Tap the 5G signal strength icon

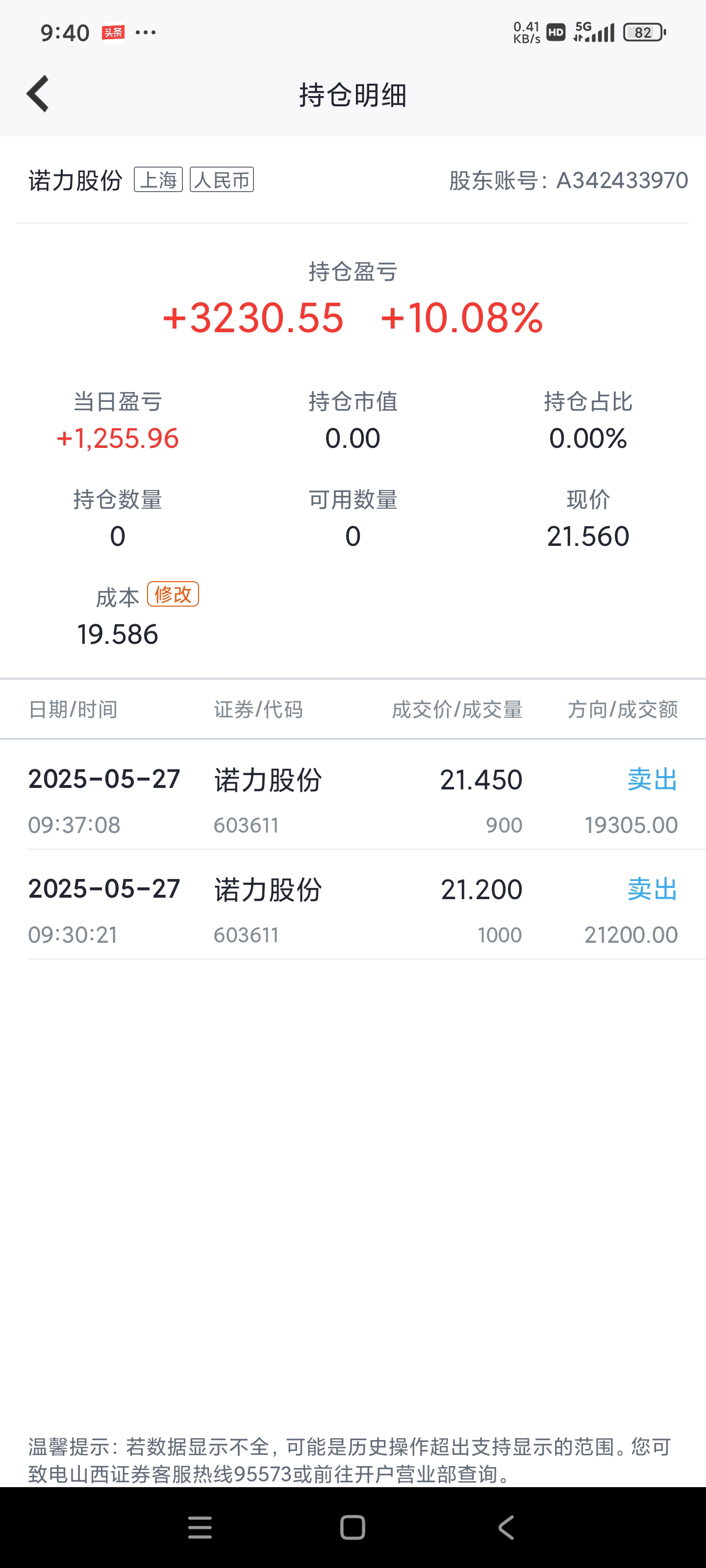click(x=594, y=32)
